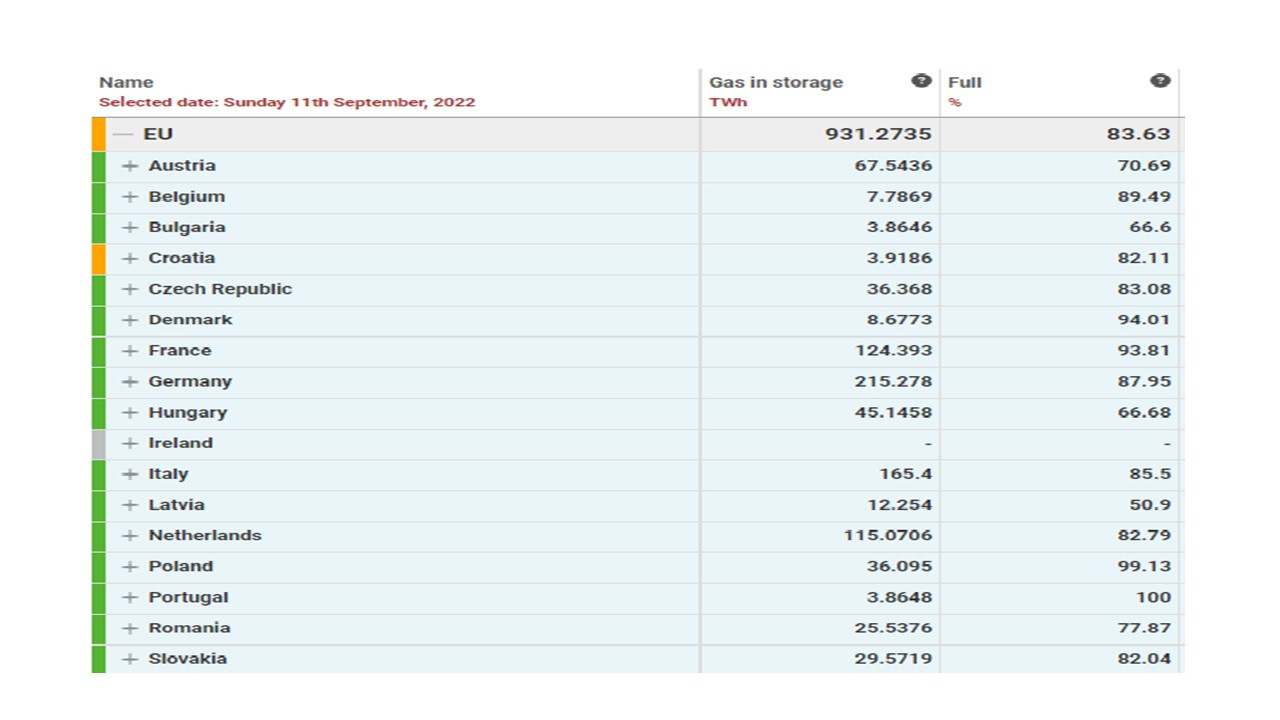Image resolution: width=1280 pixels, height=720 pixels.
Task: Select Portugal gas value 3.8648
Action: click(899, 597)
